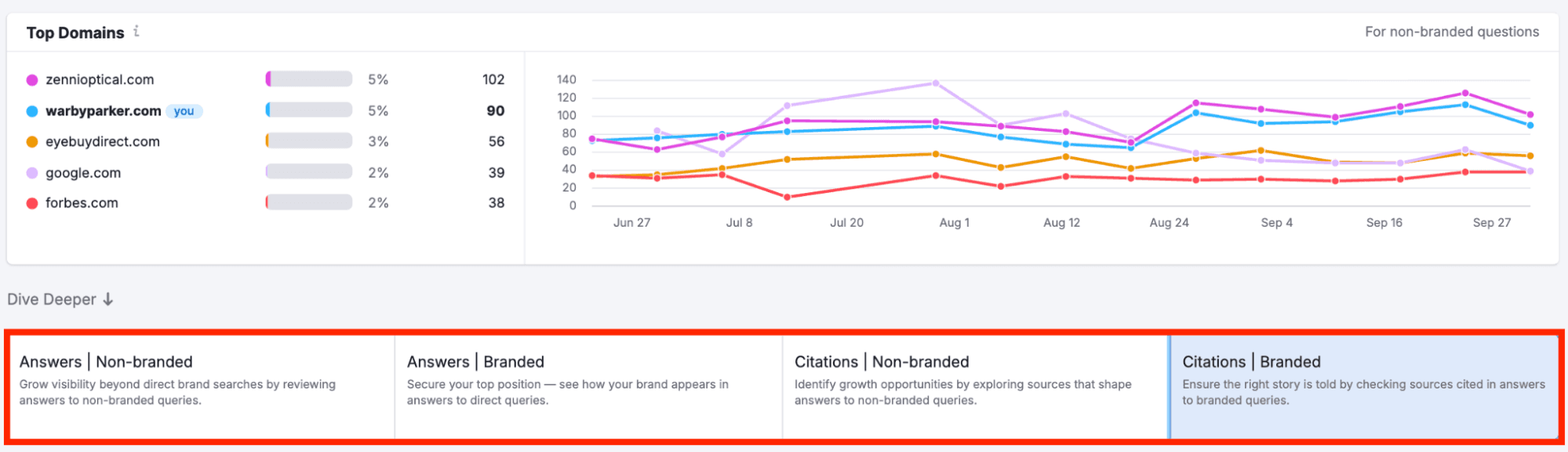Image resolution: width=1568 pixels, height=452 pixels.
Task: Click the google.com lavender legend dot
Action: click(32, 173)
